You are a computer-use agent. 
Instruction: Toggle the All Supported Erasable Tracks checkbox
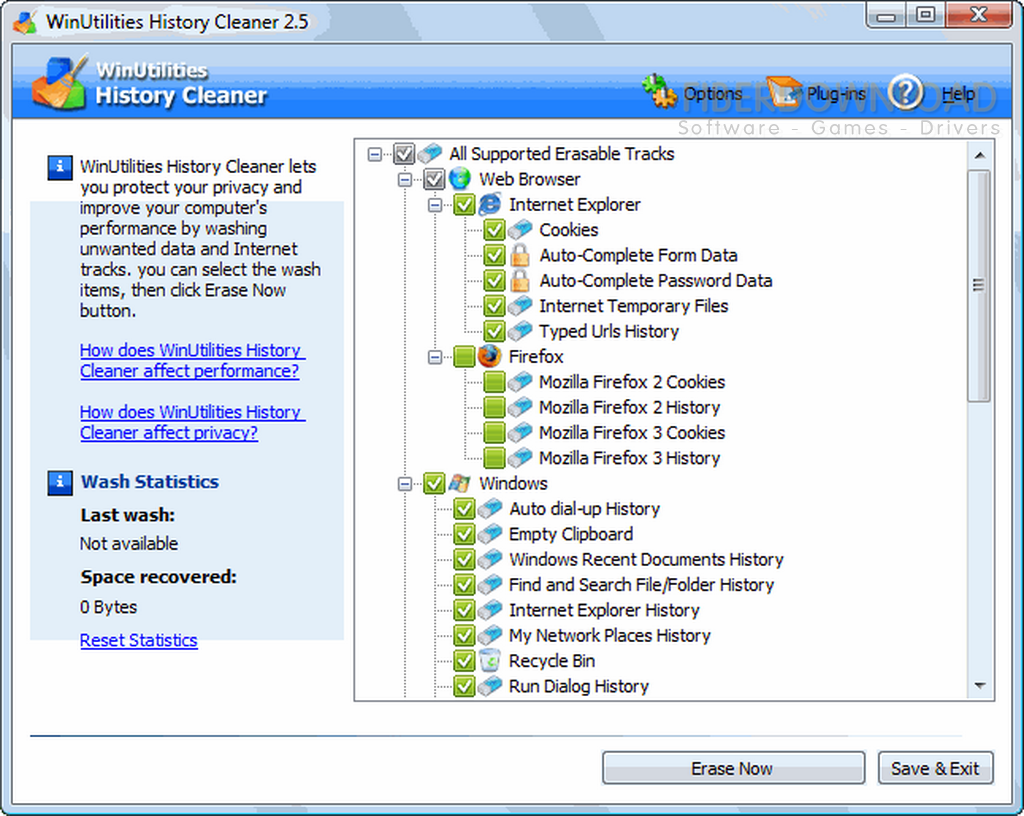pos(404,154)
